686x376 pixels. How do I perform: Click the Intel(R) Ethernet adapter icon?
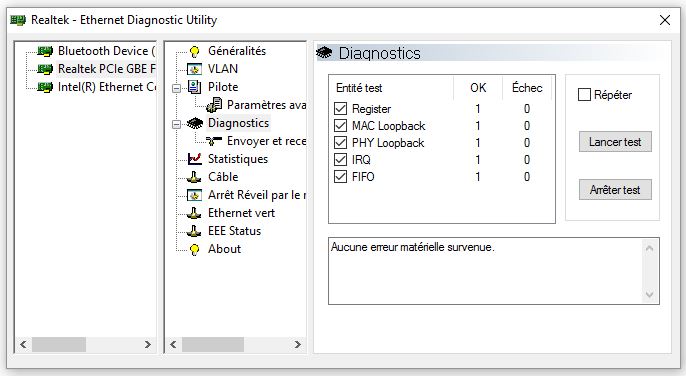(x=45, y=87)
